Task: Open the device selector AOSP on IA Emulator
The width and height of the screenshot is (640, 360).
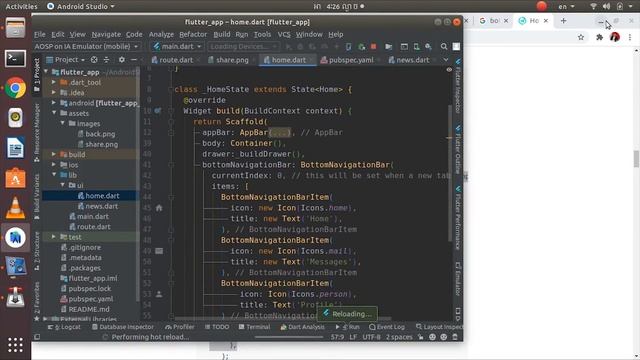Action: [87, 47]
